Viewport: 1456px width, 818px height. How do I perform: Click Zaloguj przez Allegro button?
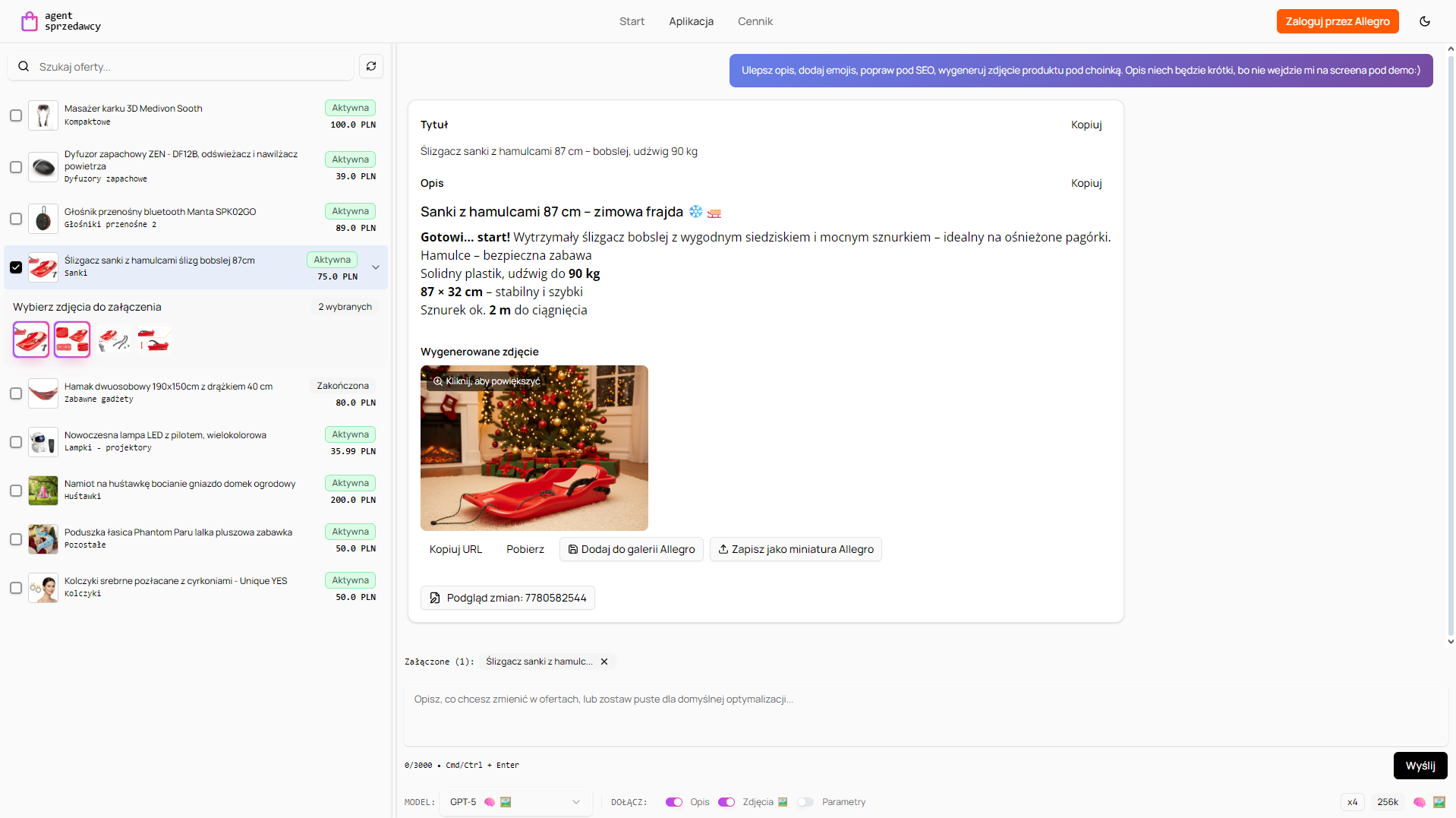(1337, 21)
